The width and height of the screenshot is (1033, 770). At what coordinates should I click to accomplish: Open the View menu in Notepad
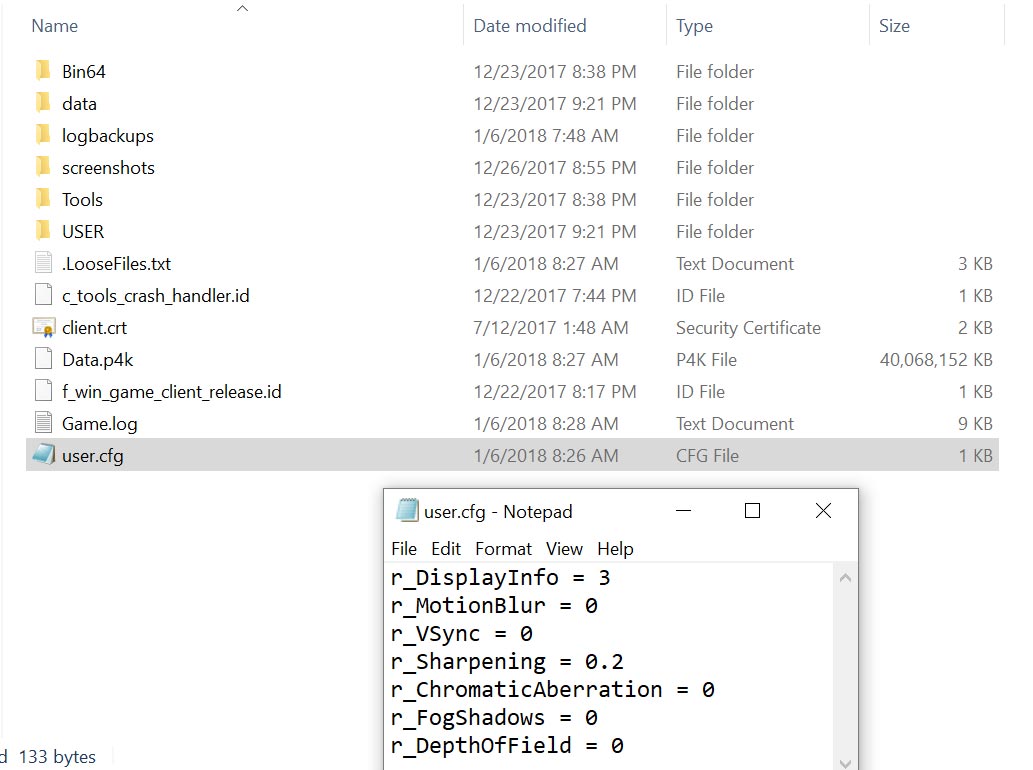(x=564, y=548)
